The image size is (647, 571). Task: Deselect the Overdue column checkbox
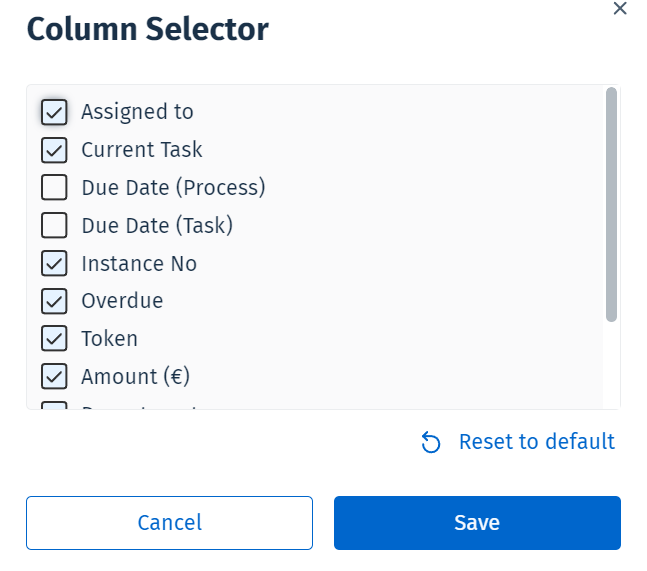click(x=54, y=301)
